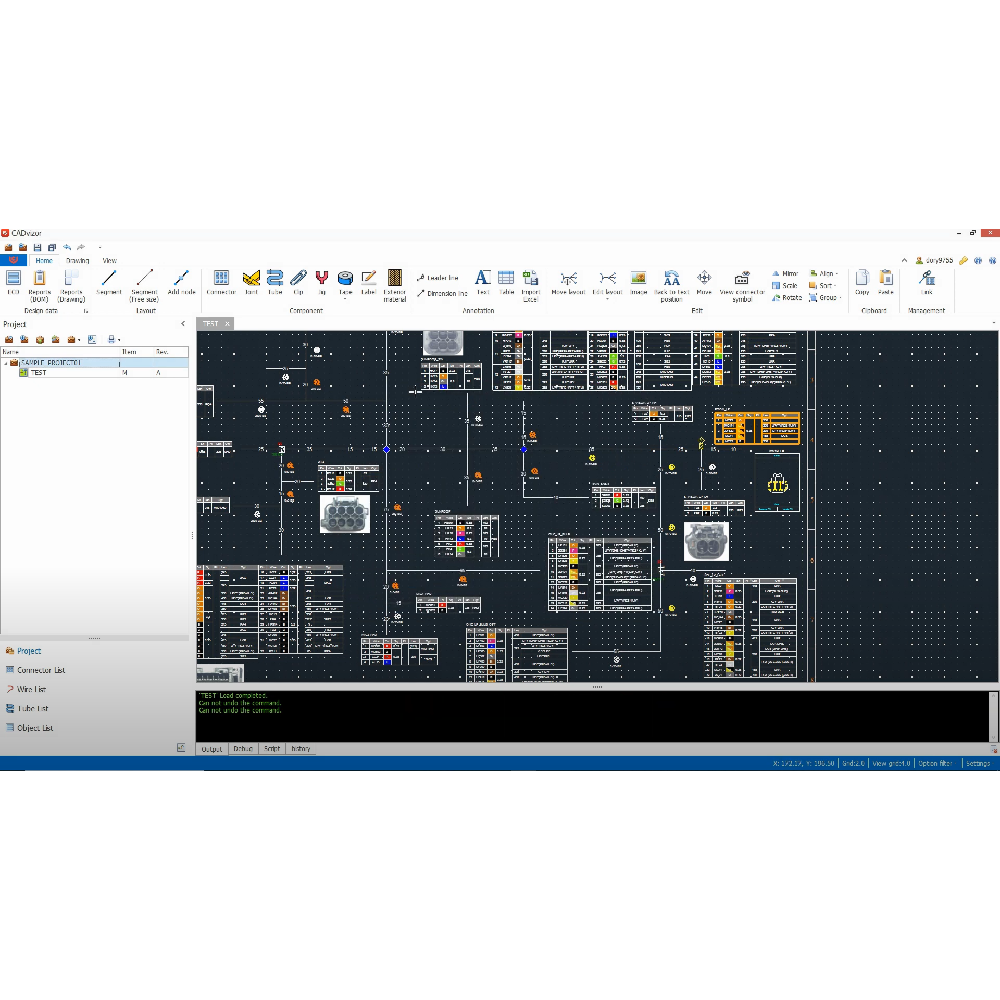The width and height of the screenshot is (1000, 1000).
Task: Close the TEST drawing tab
Action: 227,324
